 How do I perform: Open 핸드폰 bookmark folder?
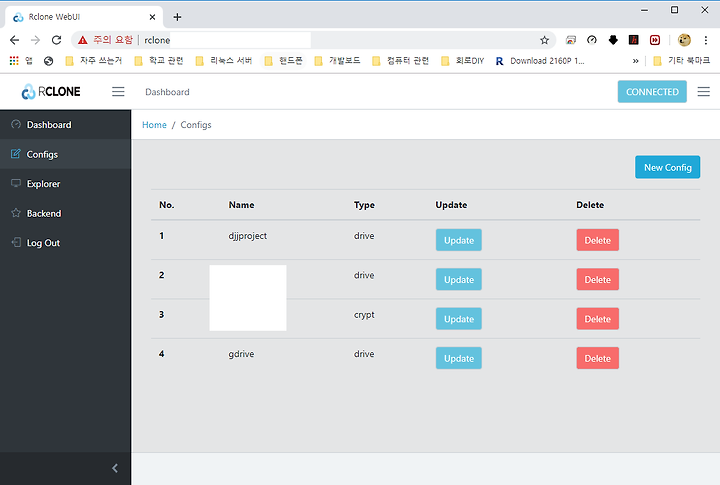284,61
